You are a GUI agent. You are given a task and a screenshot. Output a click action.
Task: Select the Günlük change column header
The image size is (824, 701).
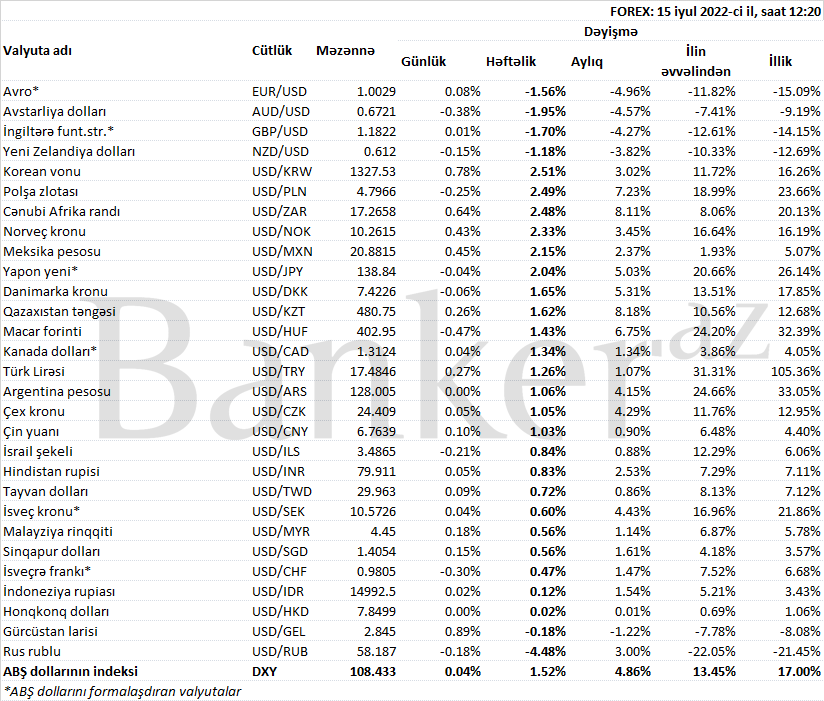423,61
